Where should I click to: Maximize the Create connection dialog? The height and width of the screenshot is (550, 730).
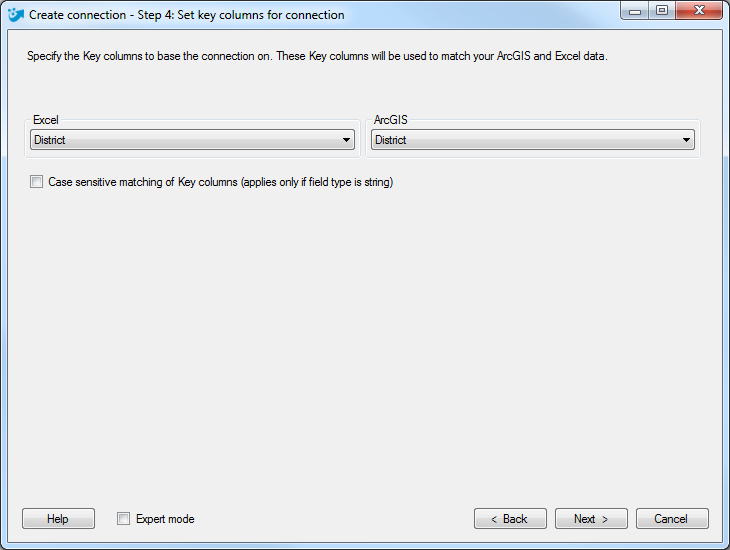point(662,11)
